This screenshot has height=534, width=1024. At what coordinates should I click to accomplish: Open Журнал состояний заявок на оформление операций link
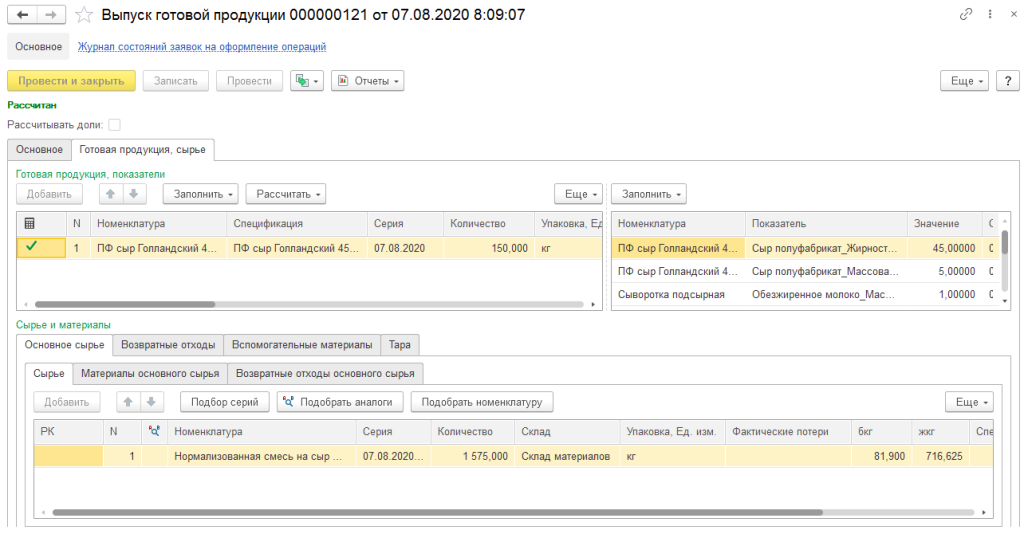coord(201,47)
